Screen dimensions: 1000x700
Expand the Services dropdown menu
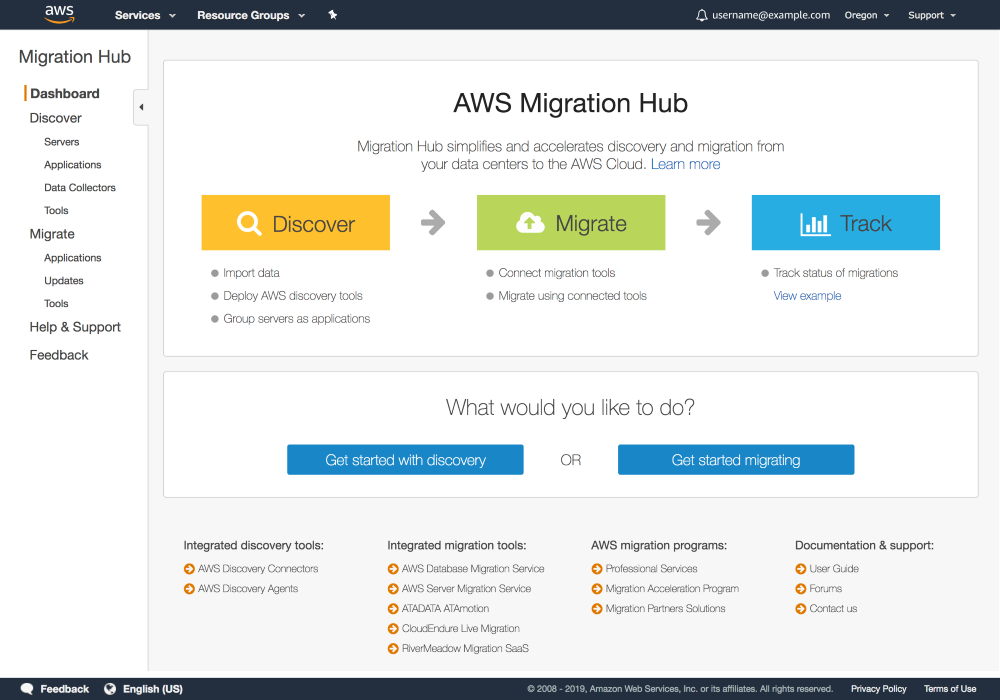point(145,15)
